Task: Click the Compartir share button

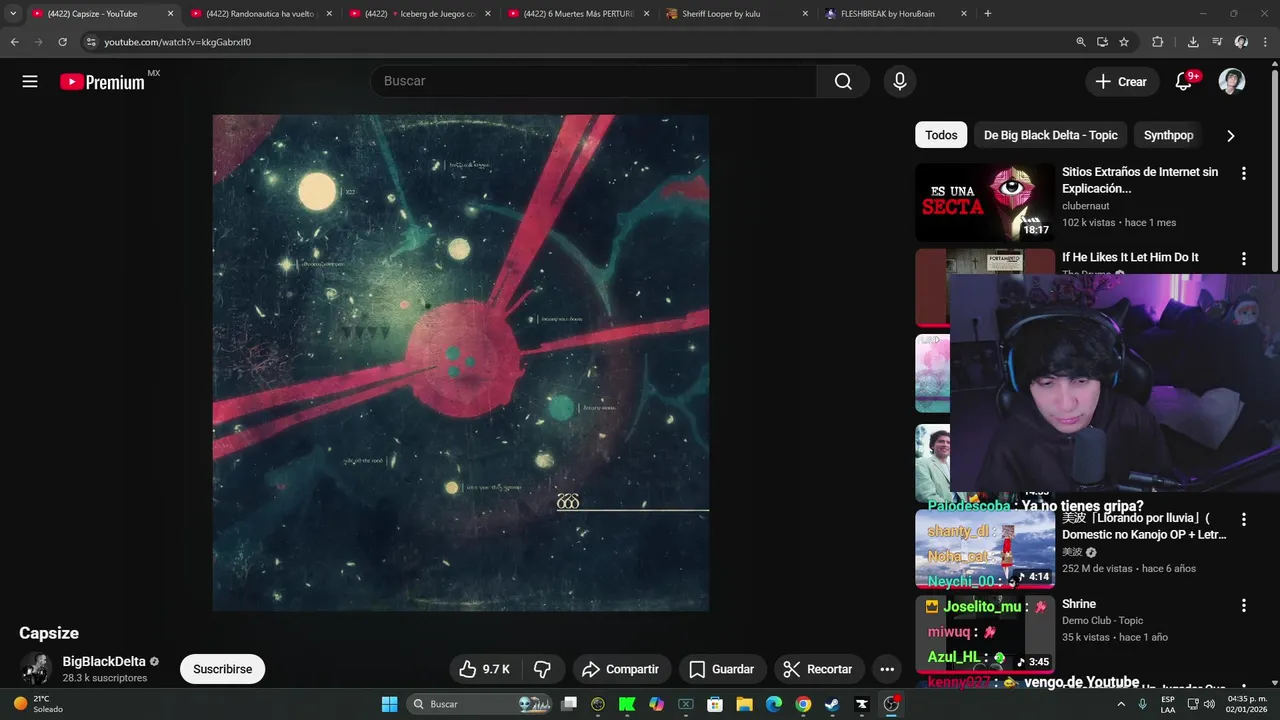Action: [x=620, y=669]
